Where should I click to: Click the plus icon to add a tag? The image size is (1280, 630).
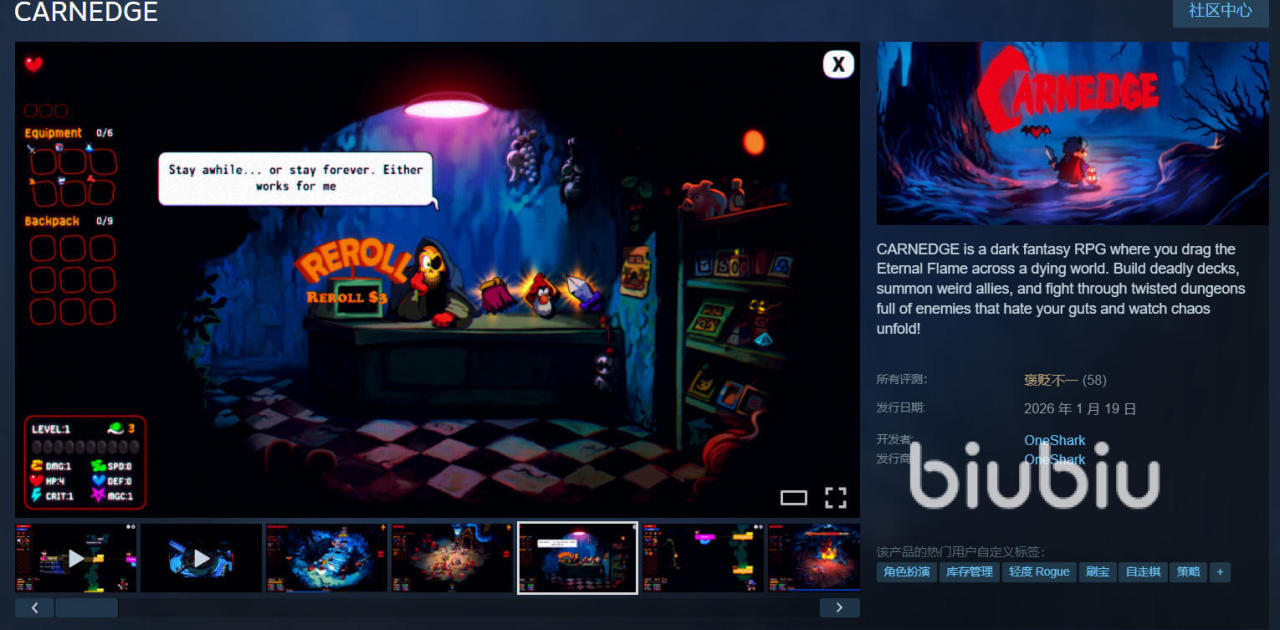click(x=1219, y=572)
